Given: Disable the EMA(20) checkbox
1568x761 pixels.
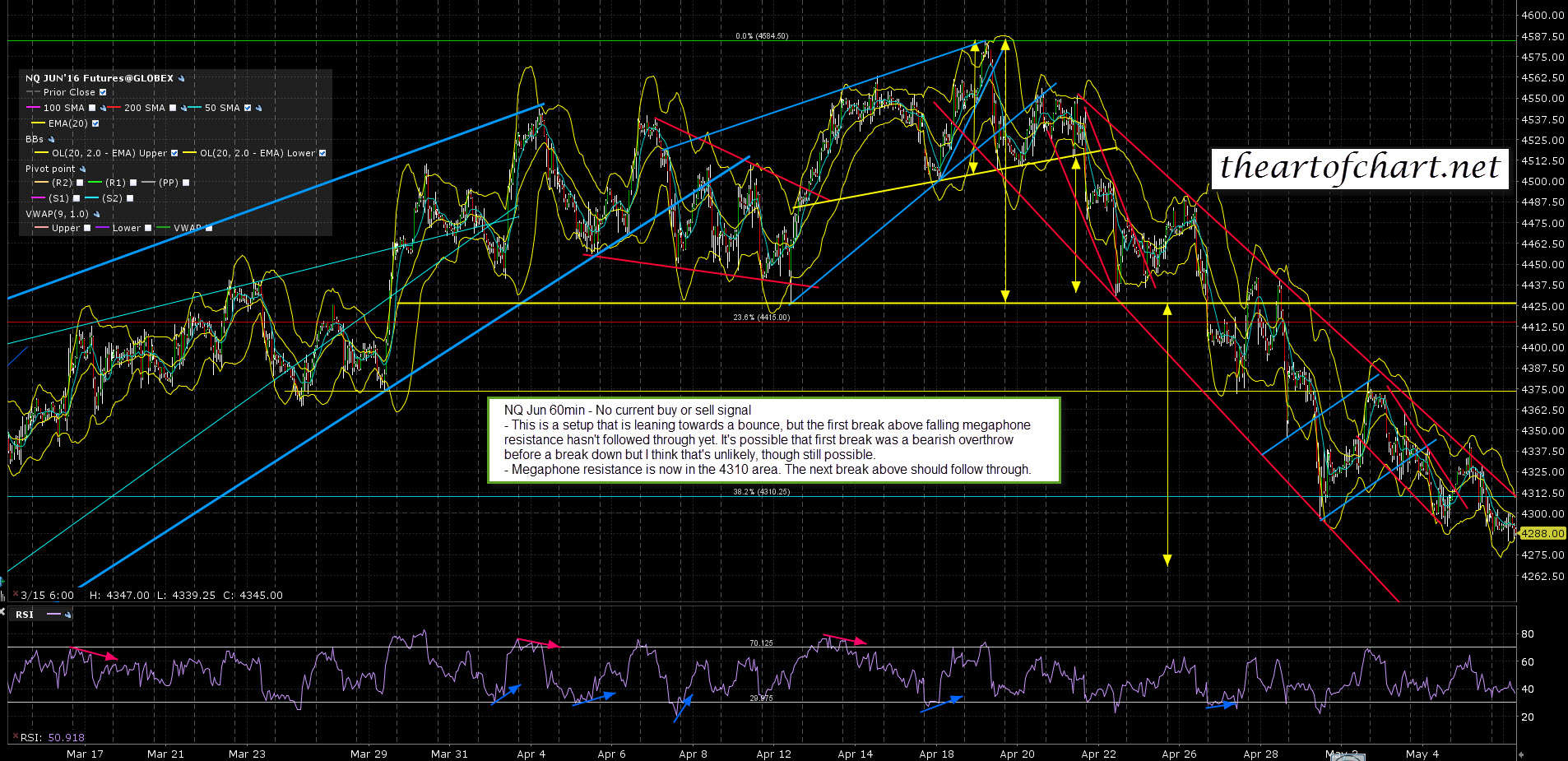Looking at the screenshot, I should pyautogui.click(x=95, y=123).
